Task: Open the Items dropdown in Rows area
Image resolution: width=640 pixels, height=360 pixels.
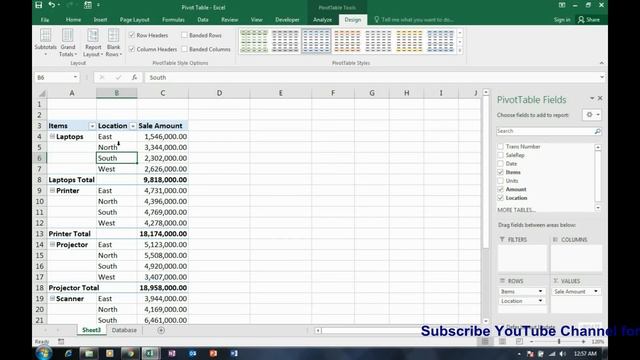Action: tap(540, 291)
